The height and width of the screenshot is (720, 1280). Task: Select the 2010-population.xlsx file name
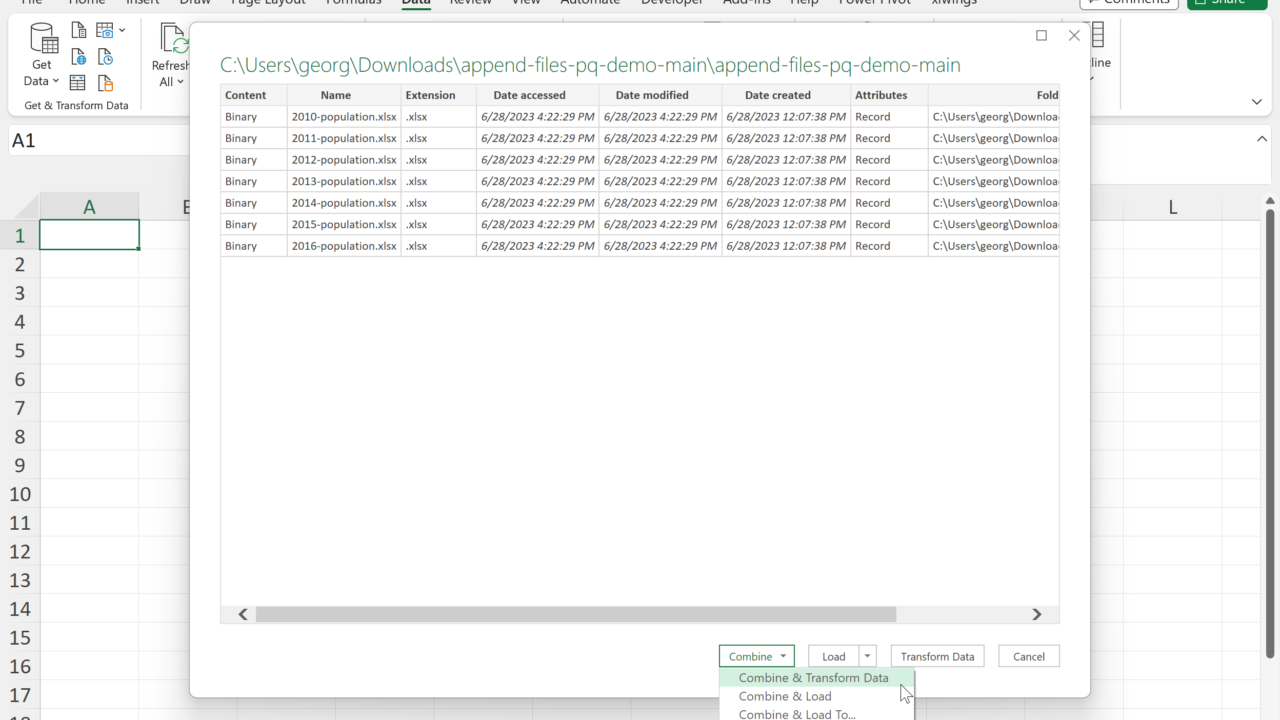[344, 117]
